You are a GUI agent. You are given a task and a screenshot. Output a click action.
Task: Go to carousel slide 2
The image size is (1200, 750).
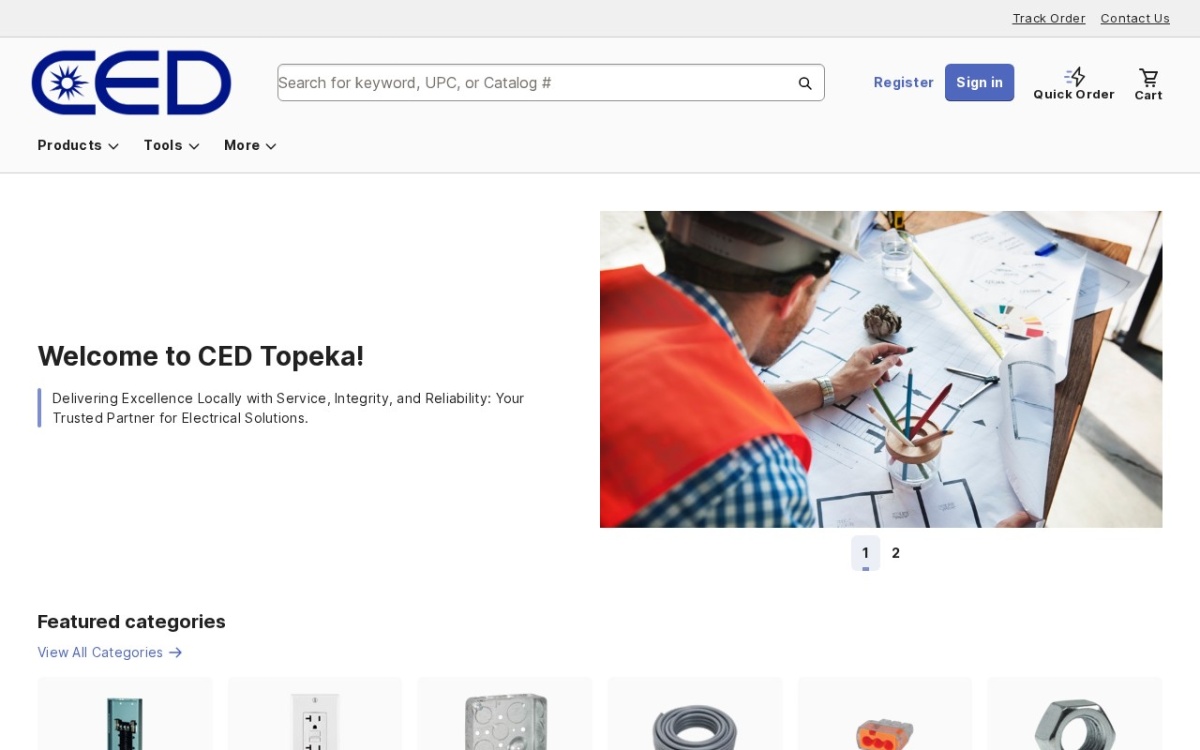[895, 553]
